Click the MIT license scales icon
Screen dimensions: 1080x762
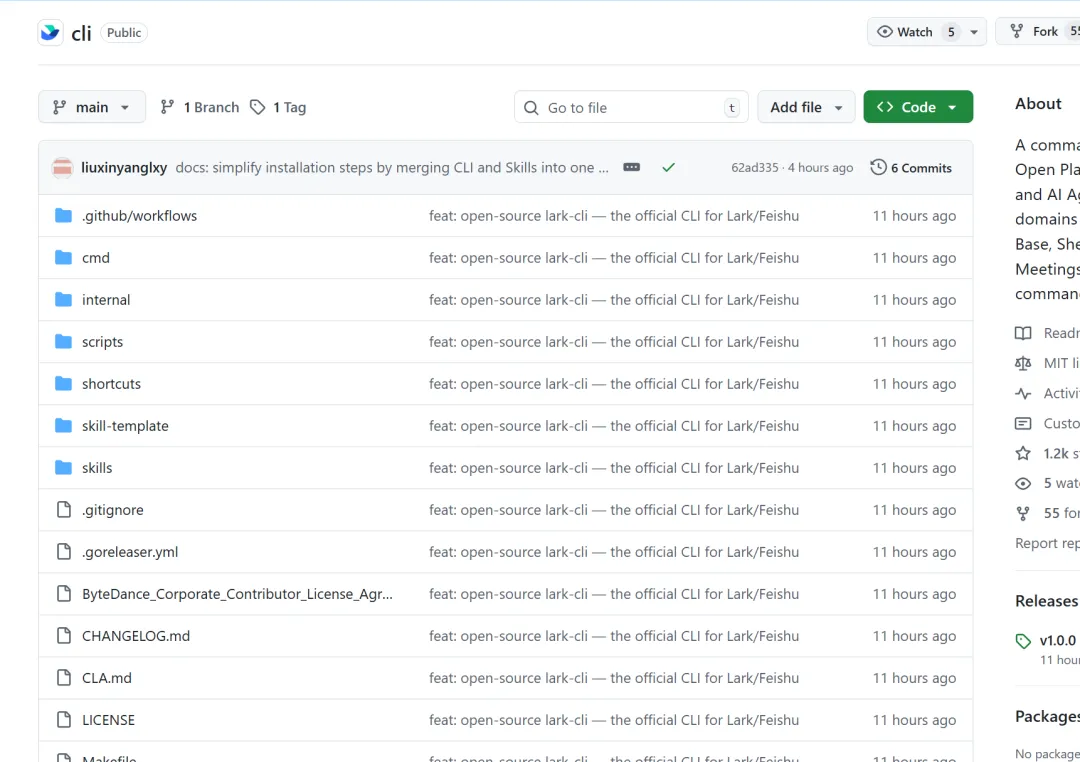click(x=1023, y=363)
